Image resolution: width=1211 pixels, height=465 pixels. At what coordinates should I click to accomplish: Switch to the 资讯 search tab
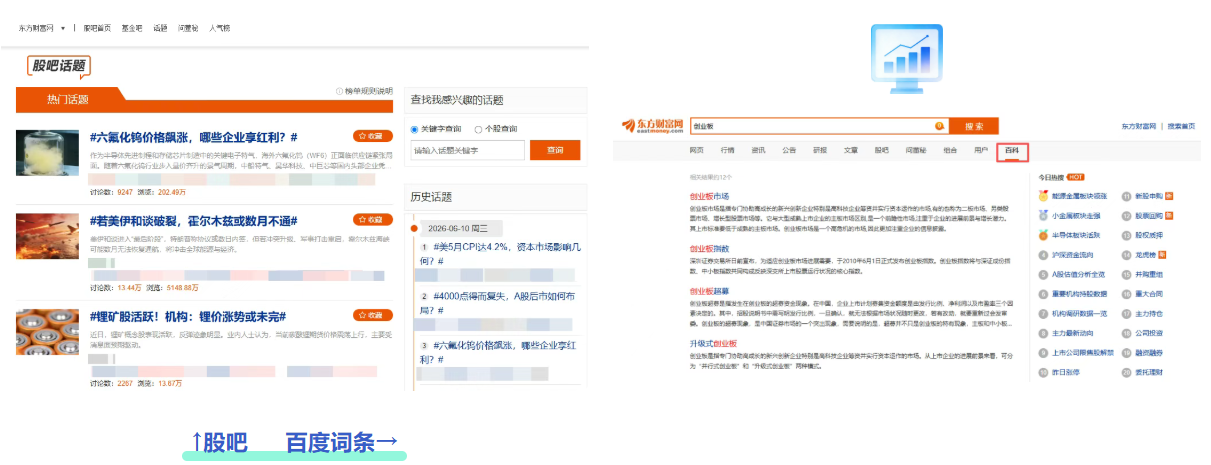point(758,150)
